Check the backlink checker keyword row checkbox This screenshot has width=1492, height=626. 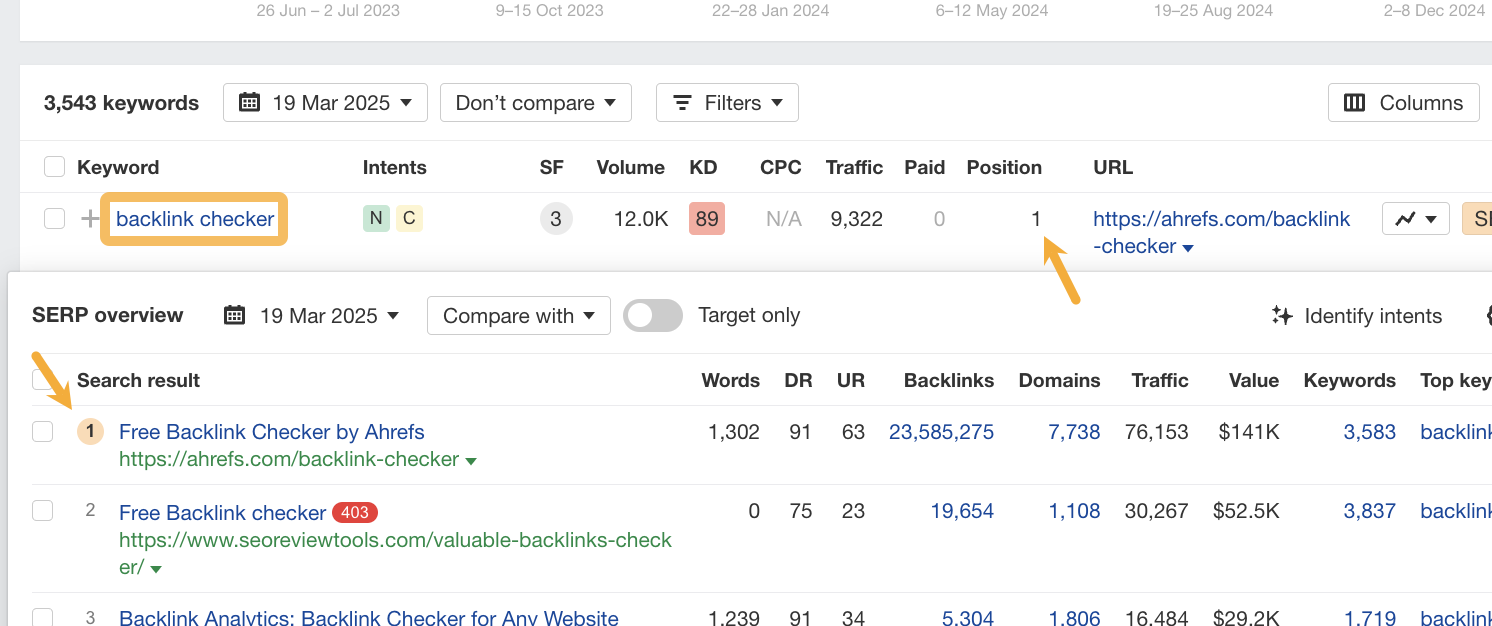tap(55, 219)
